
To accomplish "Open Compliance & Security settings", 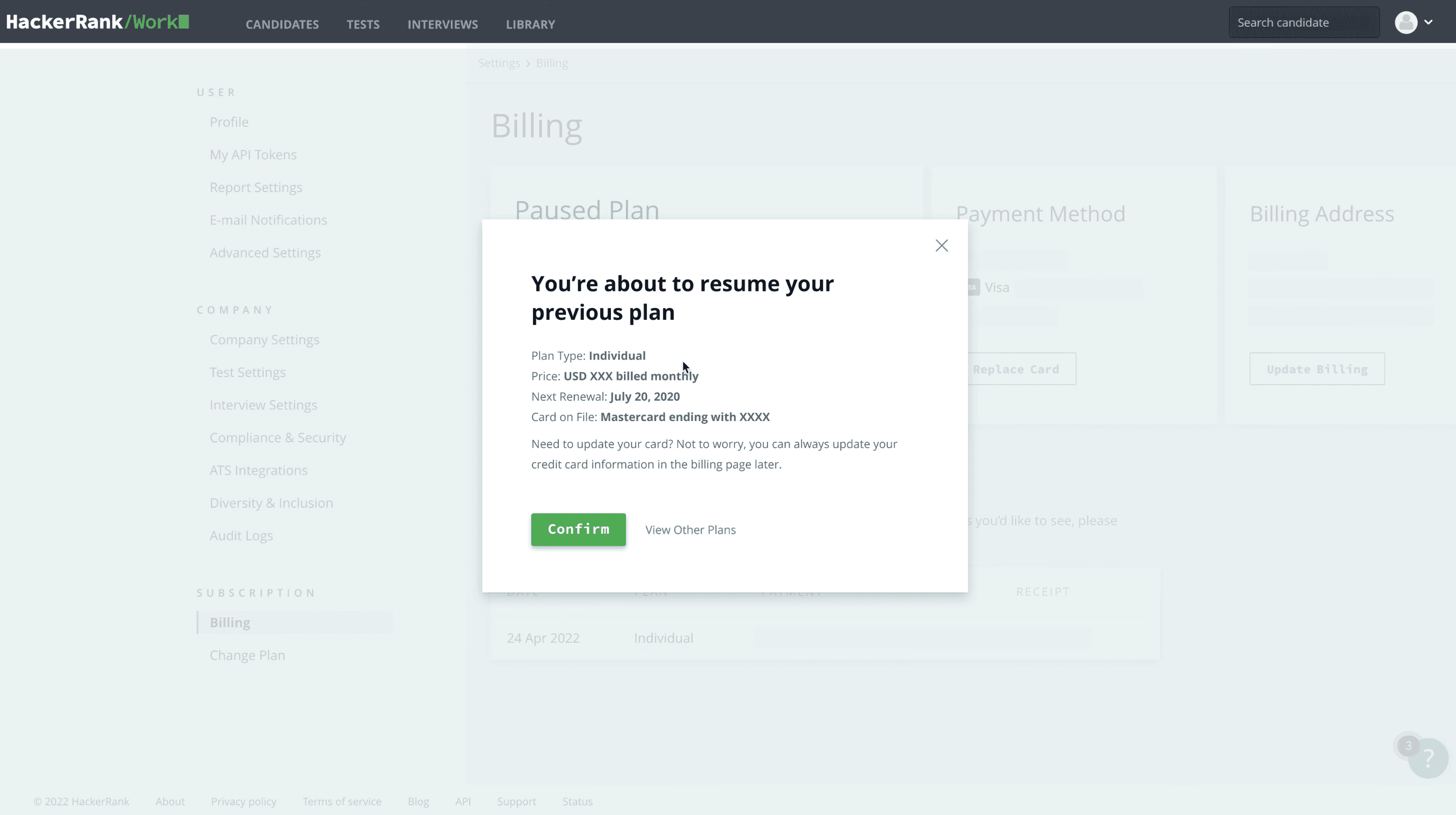I will (x=278, y=438).
